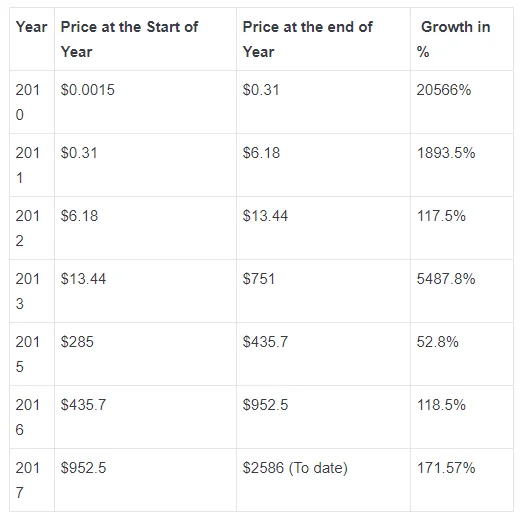
Task: Click the $952.5 end price for 2016
Action: pos(265,405)
